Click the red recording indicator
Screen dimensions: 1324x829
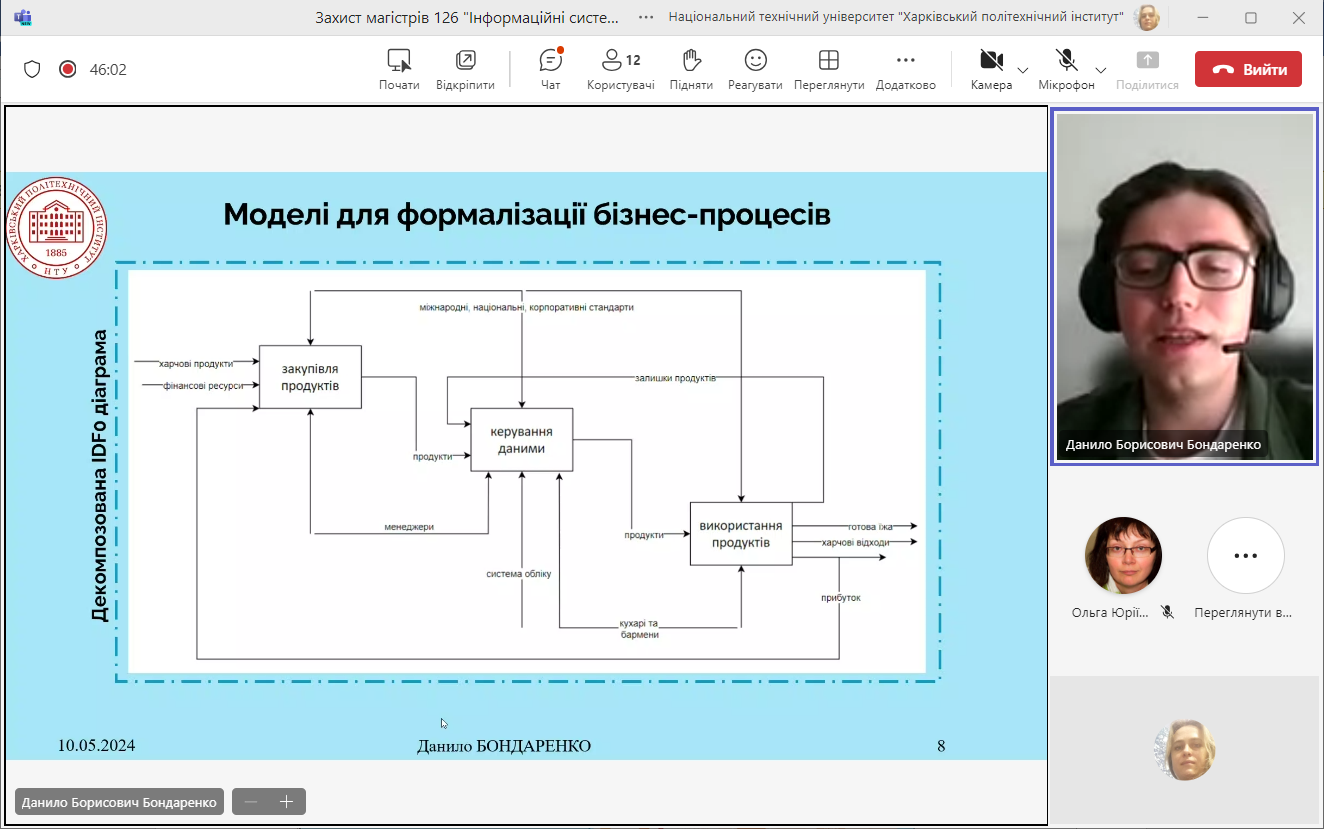68,69
